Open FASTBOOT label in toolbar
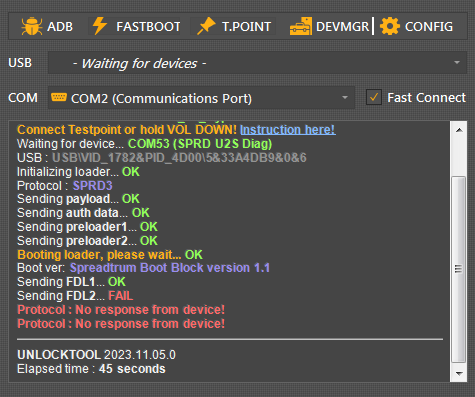Viewport: 475px width, 397px height. tap(148, 26)
